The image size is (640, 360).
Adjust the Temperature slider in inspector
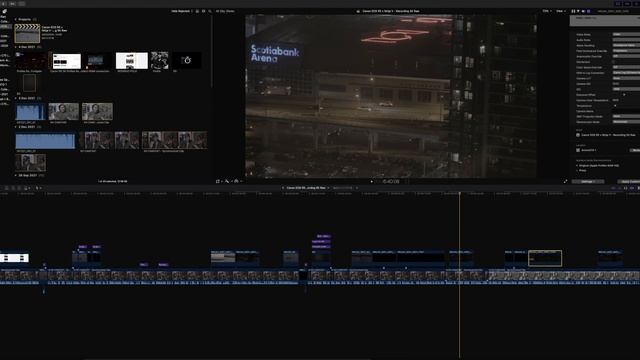[616, 106]
